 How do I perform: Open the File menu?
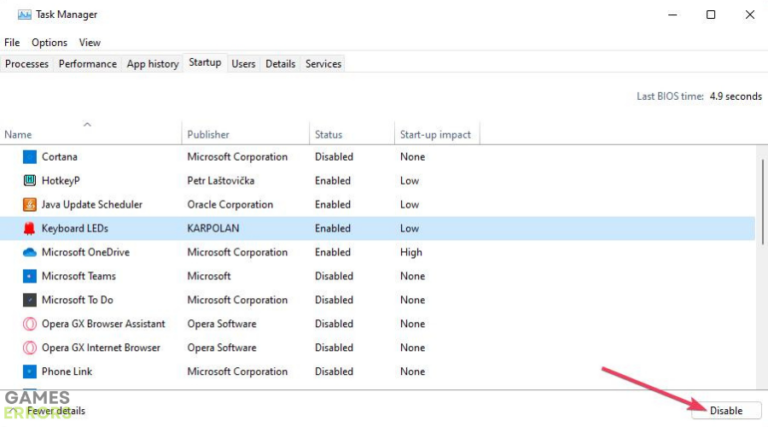12,43
